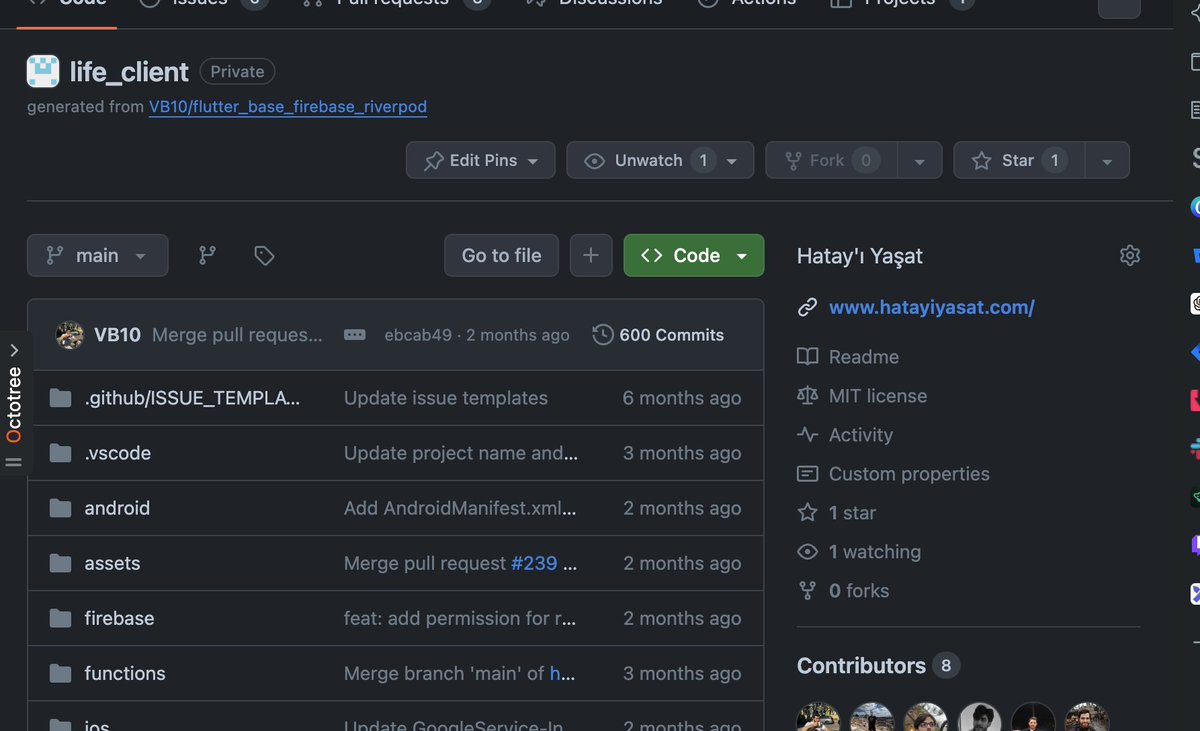The image size is (1200, 731).
Task: Click the clock icon showing 600 Commits
Action: pos(602,334)
